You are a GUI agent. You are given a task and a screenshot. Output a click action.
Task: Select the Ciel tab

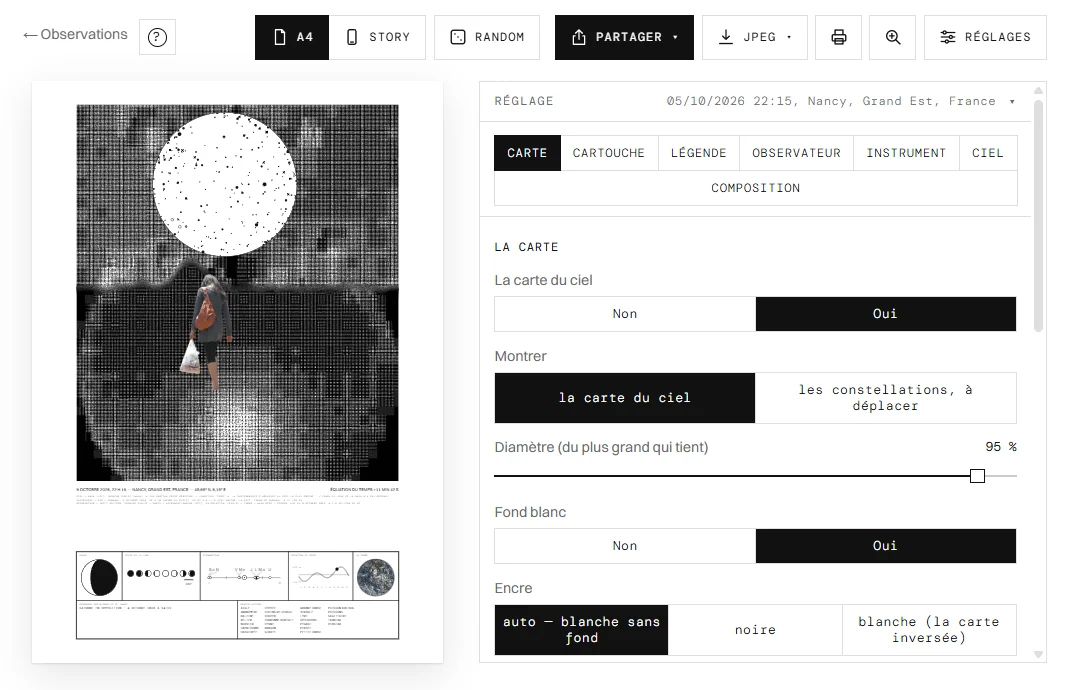(x=988, y=153)
